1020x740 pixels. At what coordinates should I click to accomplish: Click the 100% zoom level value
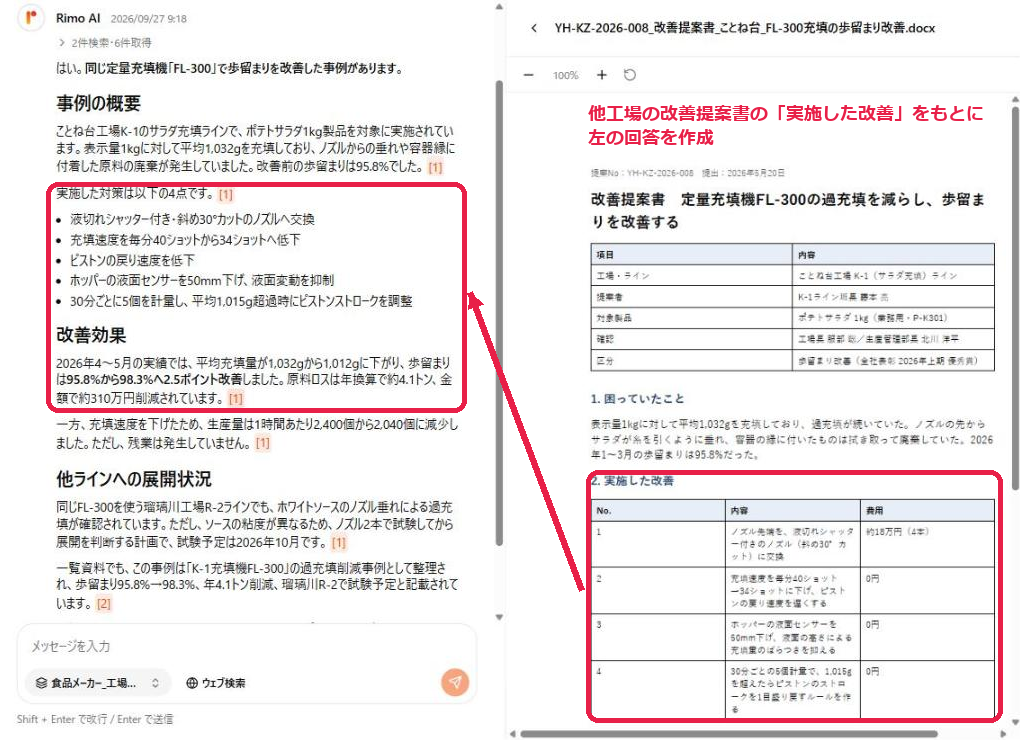[x=565, y=75]
